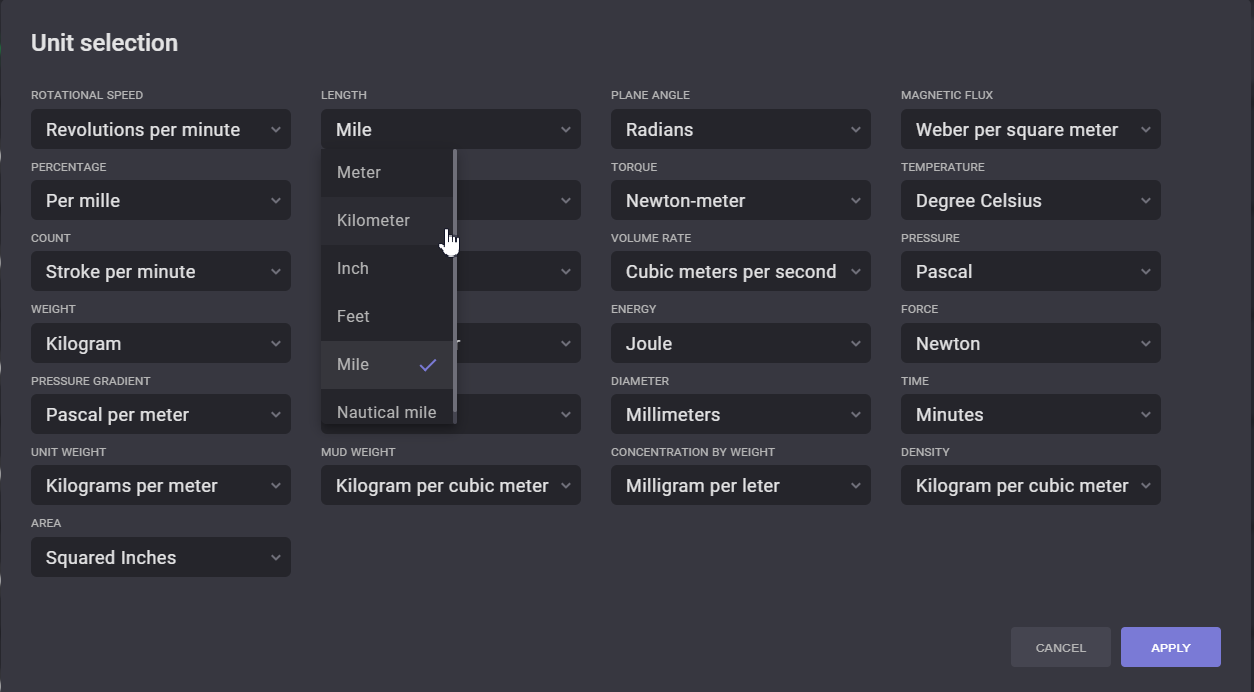
Task: Open the Rotational Speed dropdown
Action: click(x=161, y=130)
